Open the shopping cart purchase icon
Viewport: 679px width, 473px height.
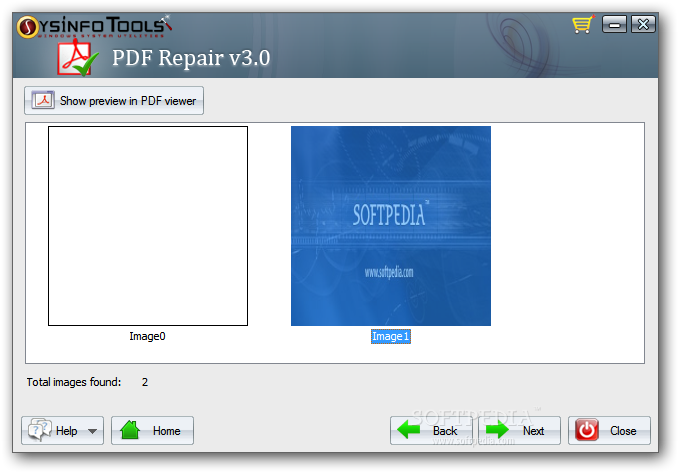point(583,24)
